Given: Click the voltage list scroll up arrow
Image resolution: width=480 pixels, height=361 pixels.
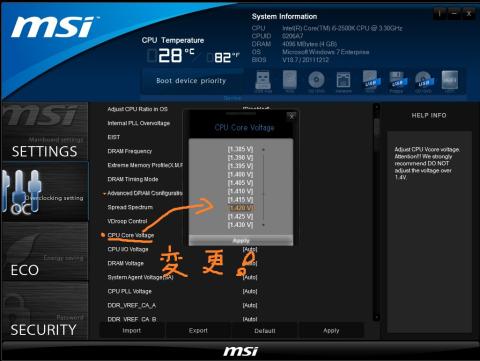Looking at the screenshot, I should 263,149.
